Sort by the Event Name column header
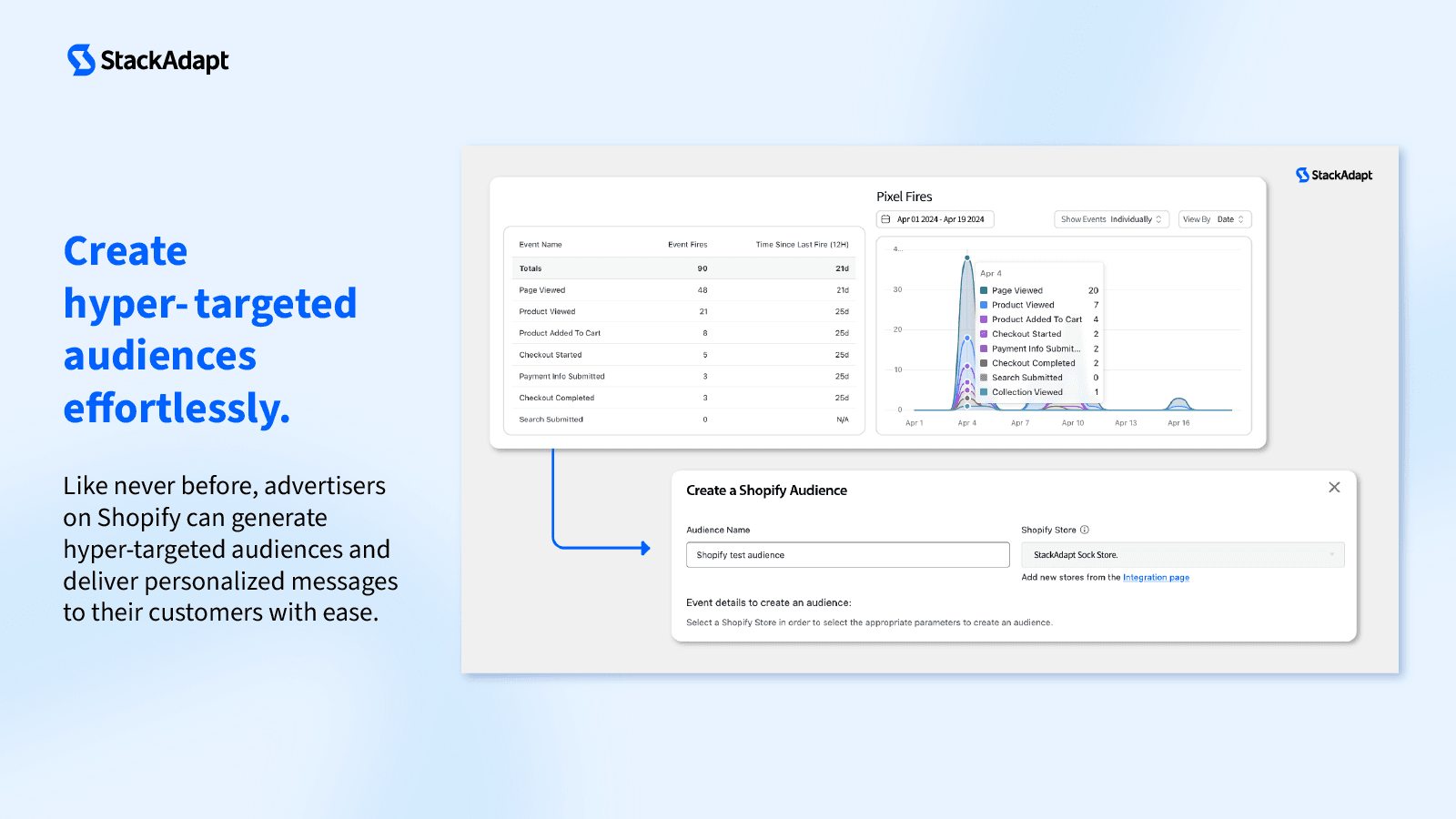The width and height of the screenshot is (1456, 819). pos(540,244)
